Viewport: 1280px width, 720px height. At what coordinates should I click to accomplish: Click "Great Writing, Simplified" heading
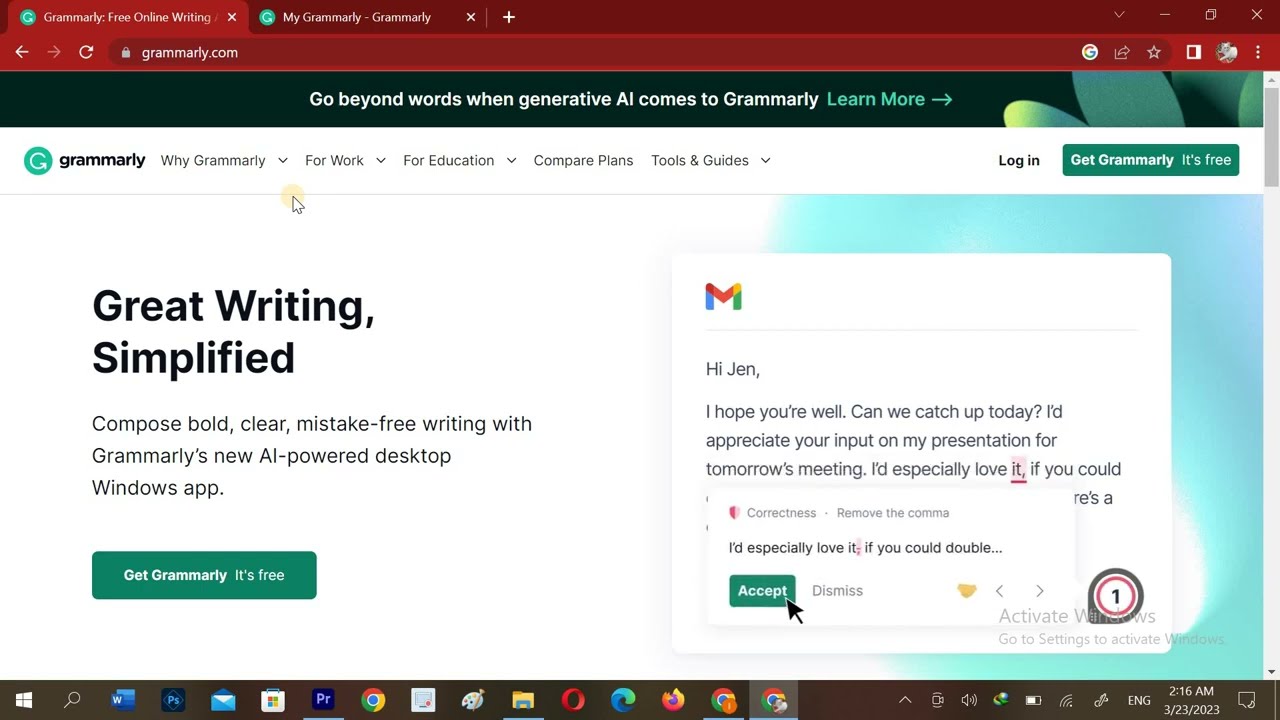(234, 331)
